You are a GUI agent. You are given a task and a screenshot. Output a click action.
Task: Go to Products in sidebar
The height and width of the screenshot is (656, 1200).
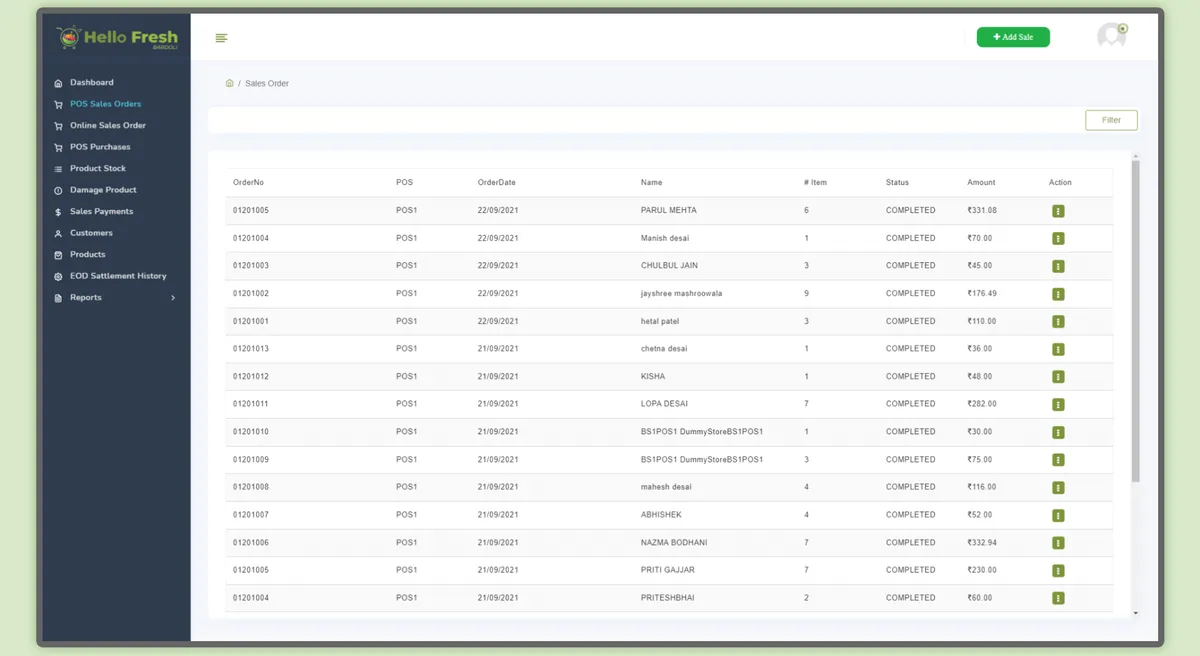(x=88, y=255)
